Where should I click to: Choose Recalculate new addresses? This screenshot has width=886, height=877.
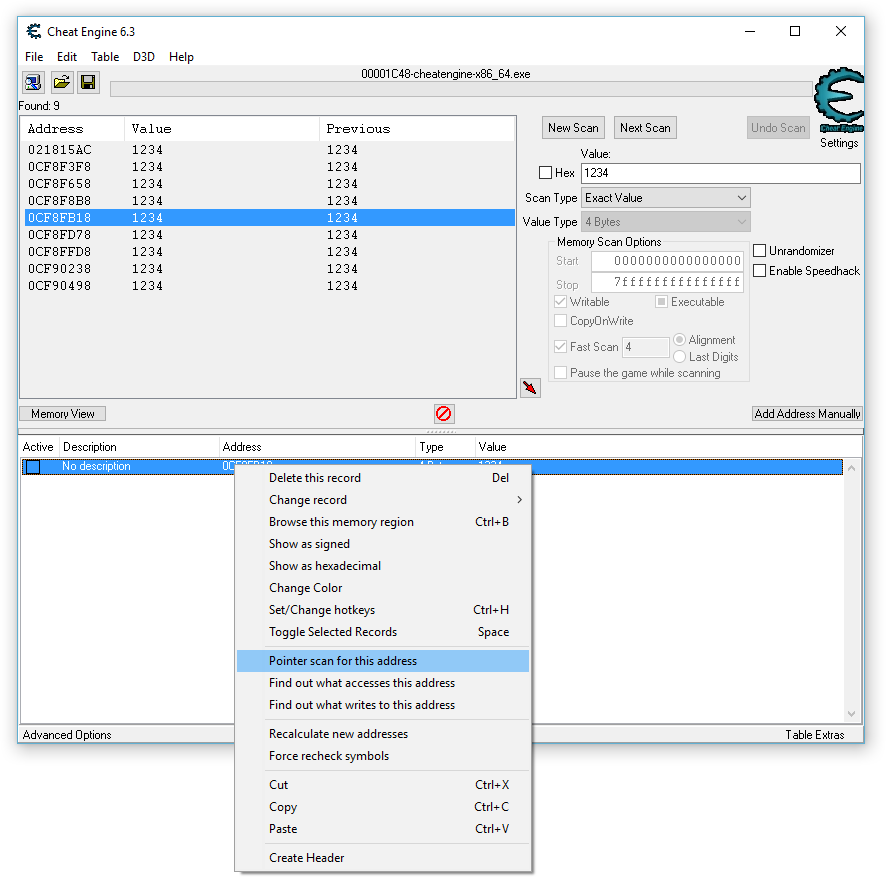point(383,733)
